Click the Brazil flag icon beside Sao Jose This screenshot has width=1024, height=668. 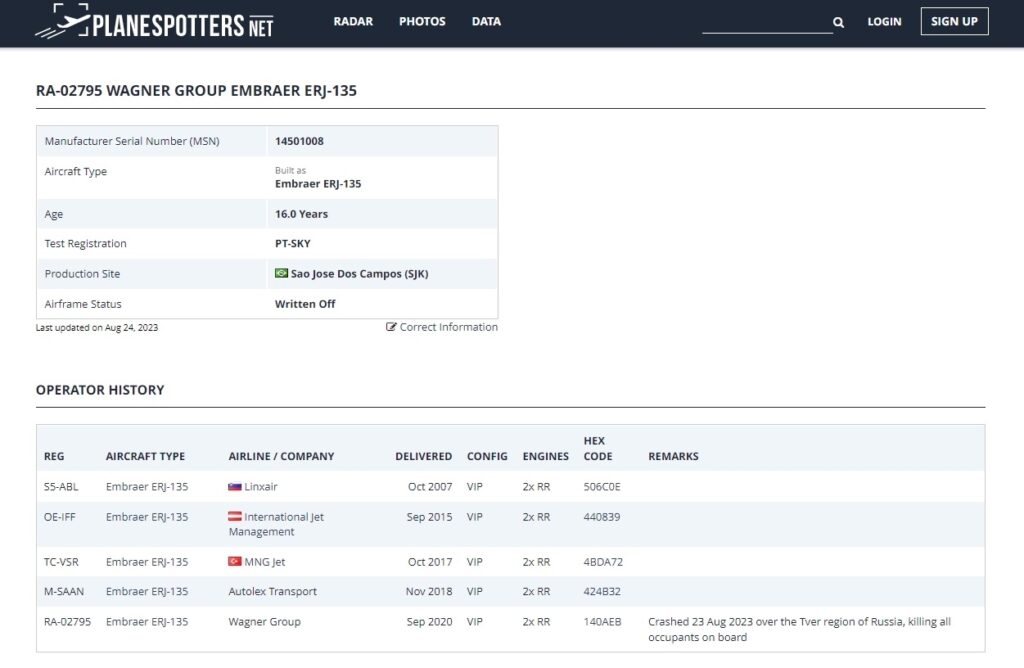click(282, 274)
